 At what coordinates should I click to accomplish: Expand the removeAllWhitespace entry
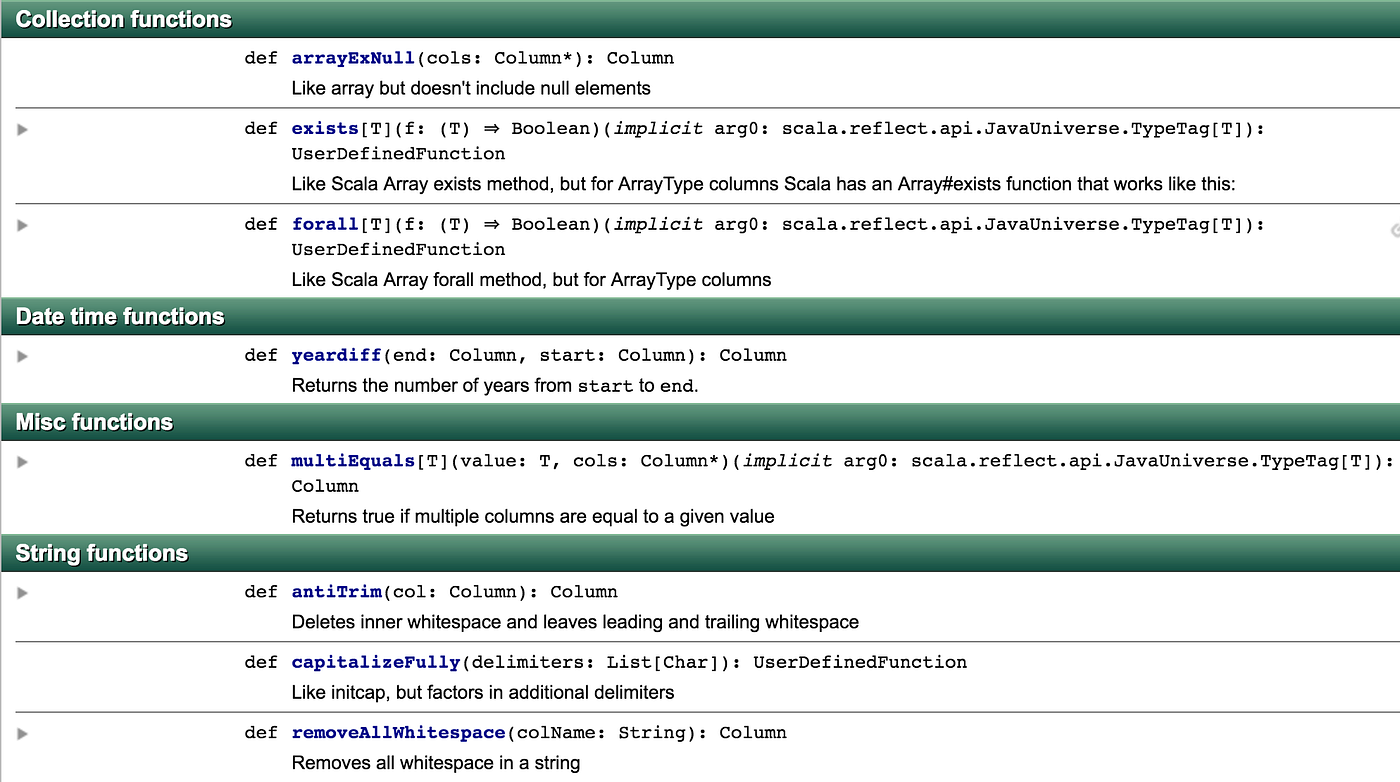tap(21, 733)
